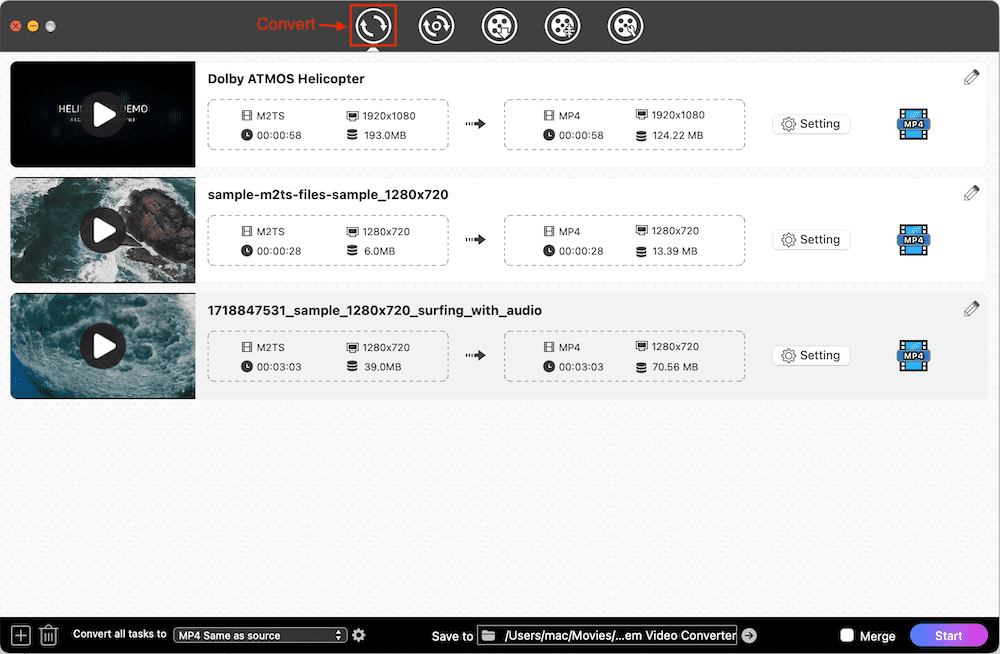The image size is (1000, 654).
Task: Select the Dolby ATMOS Helicopter title
Action: point(286,78)
